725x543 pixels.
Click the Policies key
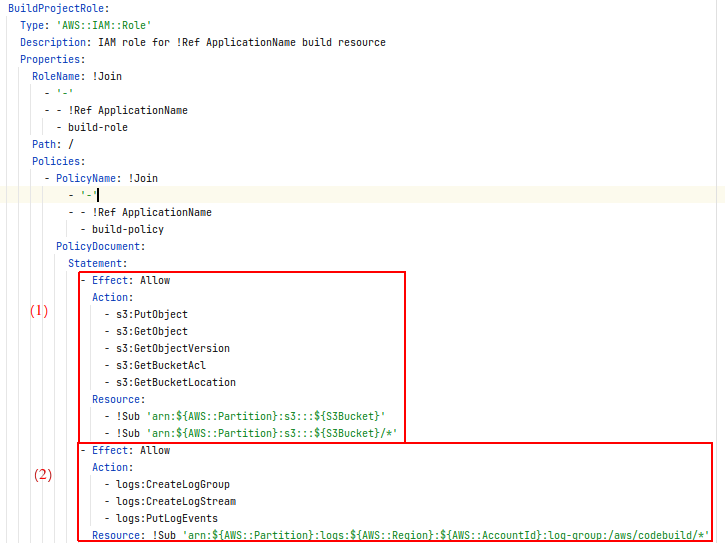58,161
